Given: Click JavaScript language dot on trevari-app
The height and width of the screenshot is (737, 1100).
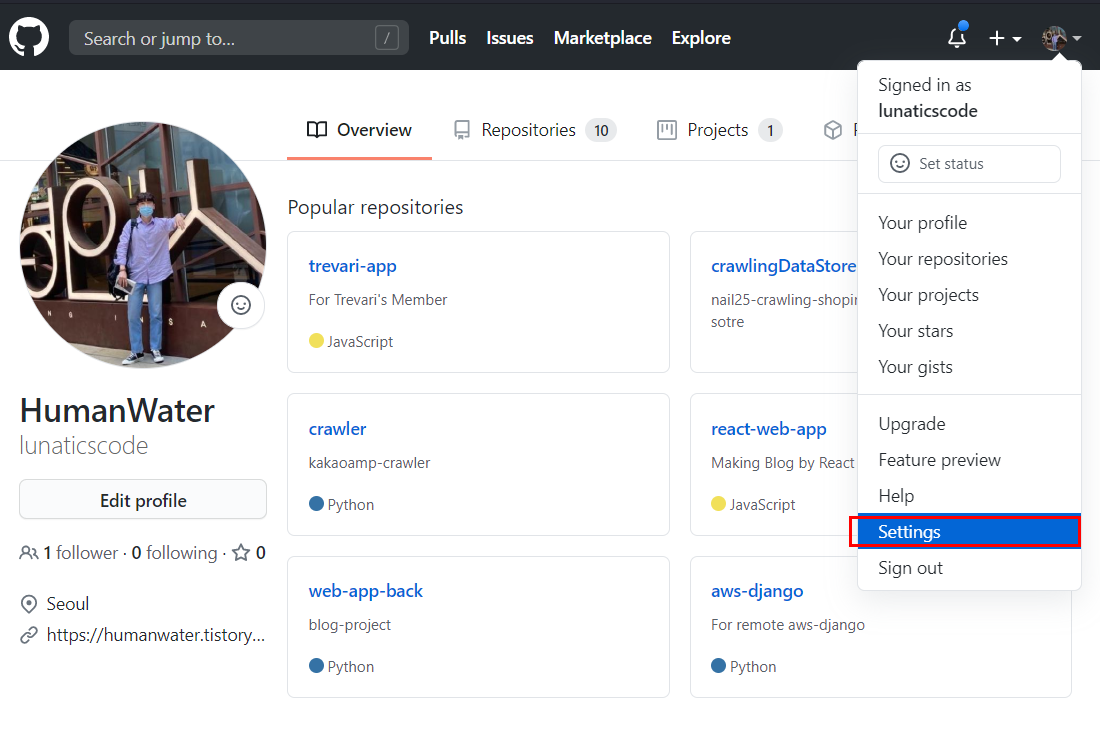Looking at the screenshot, I should pos(316,341).
